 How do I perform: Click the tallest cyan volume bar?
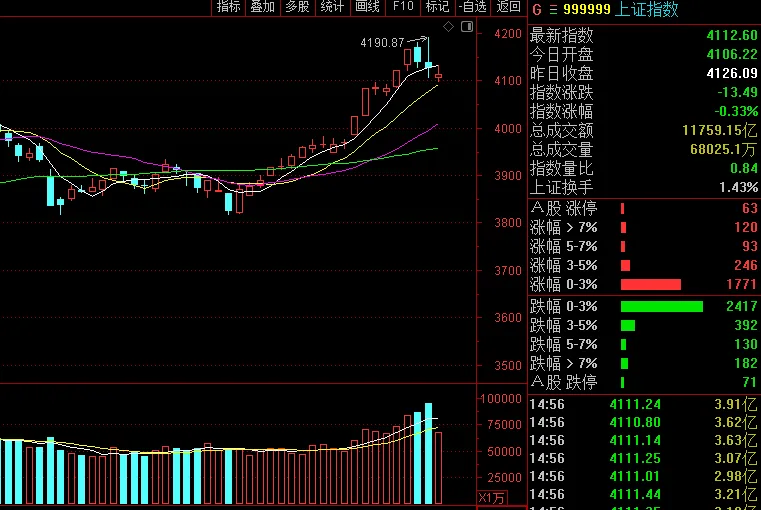tap(429, 453)
